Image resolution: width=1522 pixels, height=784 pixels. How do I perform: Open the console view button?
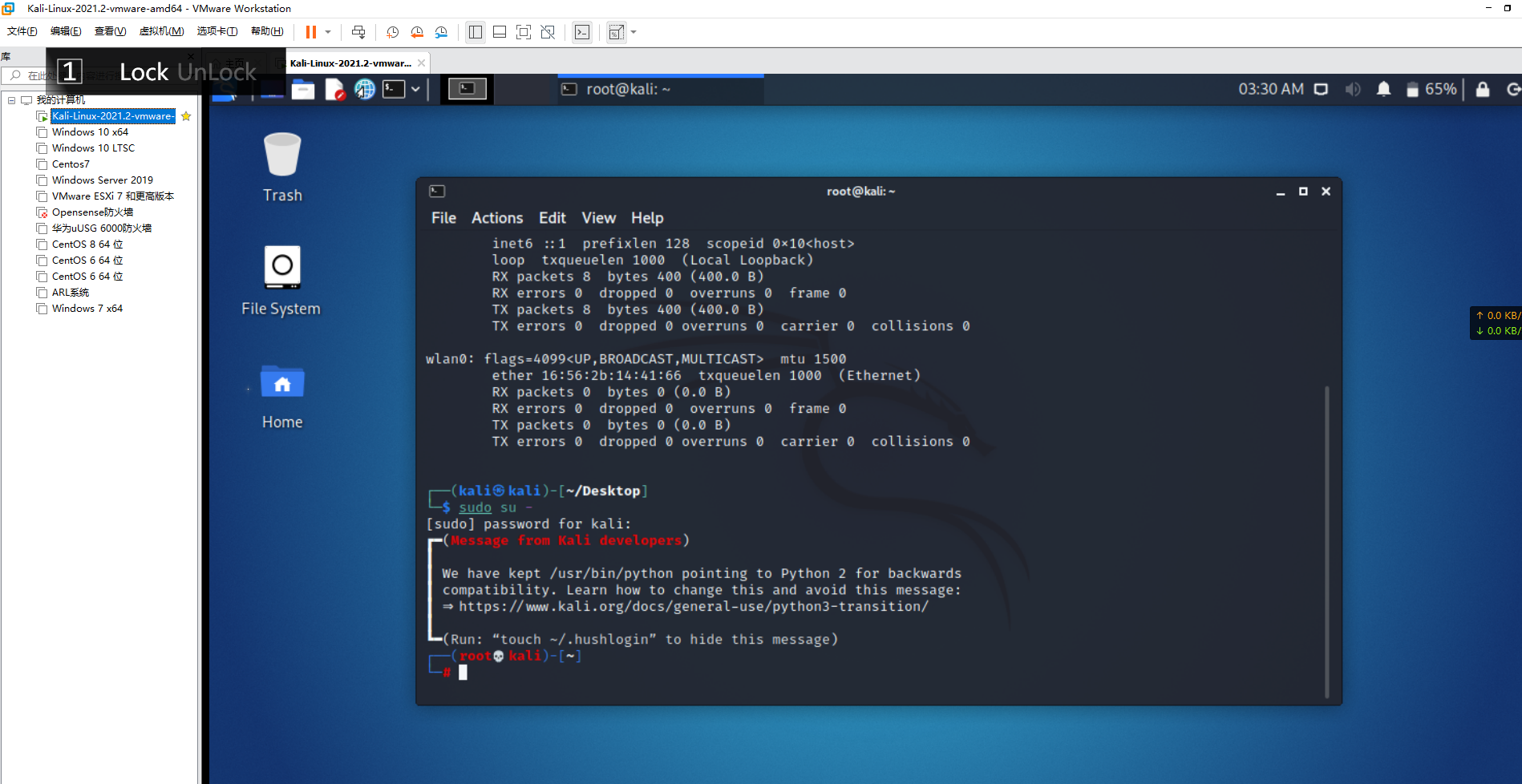pos(582,32)
